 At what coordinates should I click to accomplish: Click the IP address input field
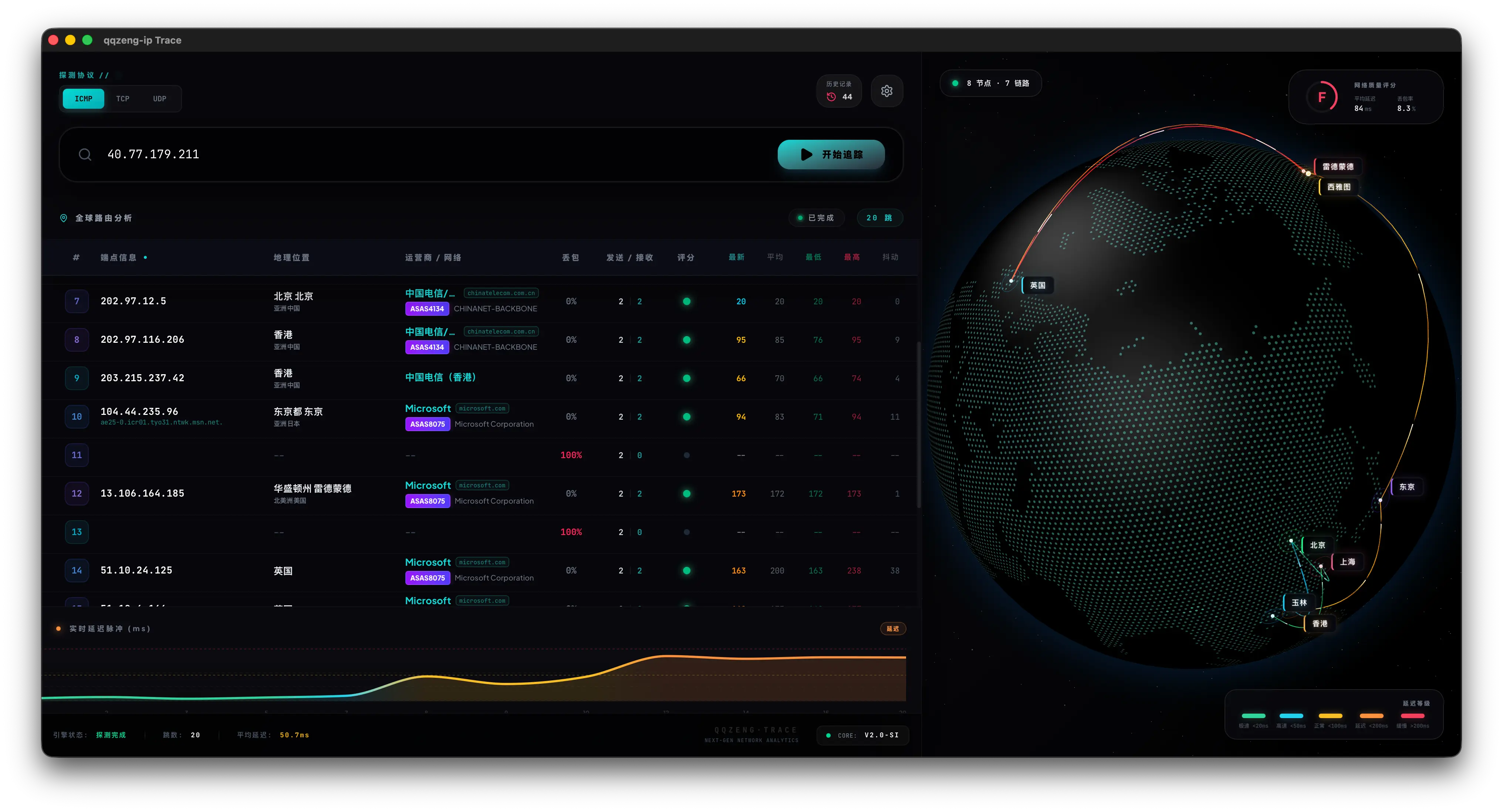(350, 154)
